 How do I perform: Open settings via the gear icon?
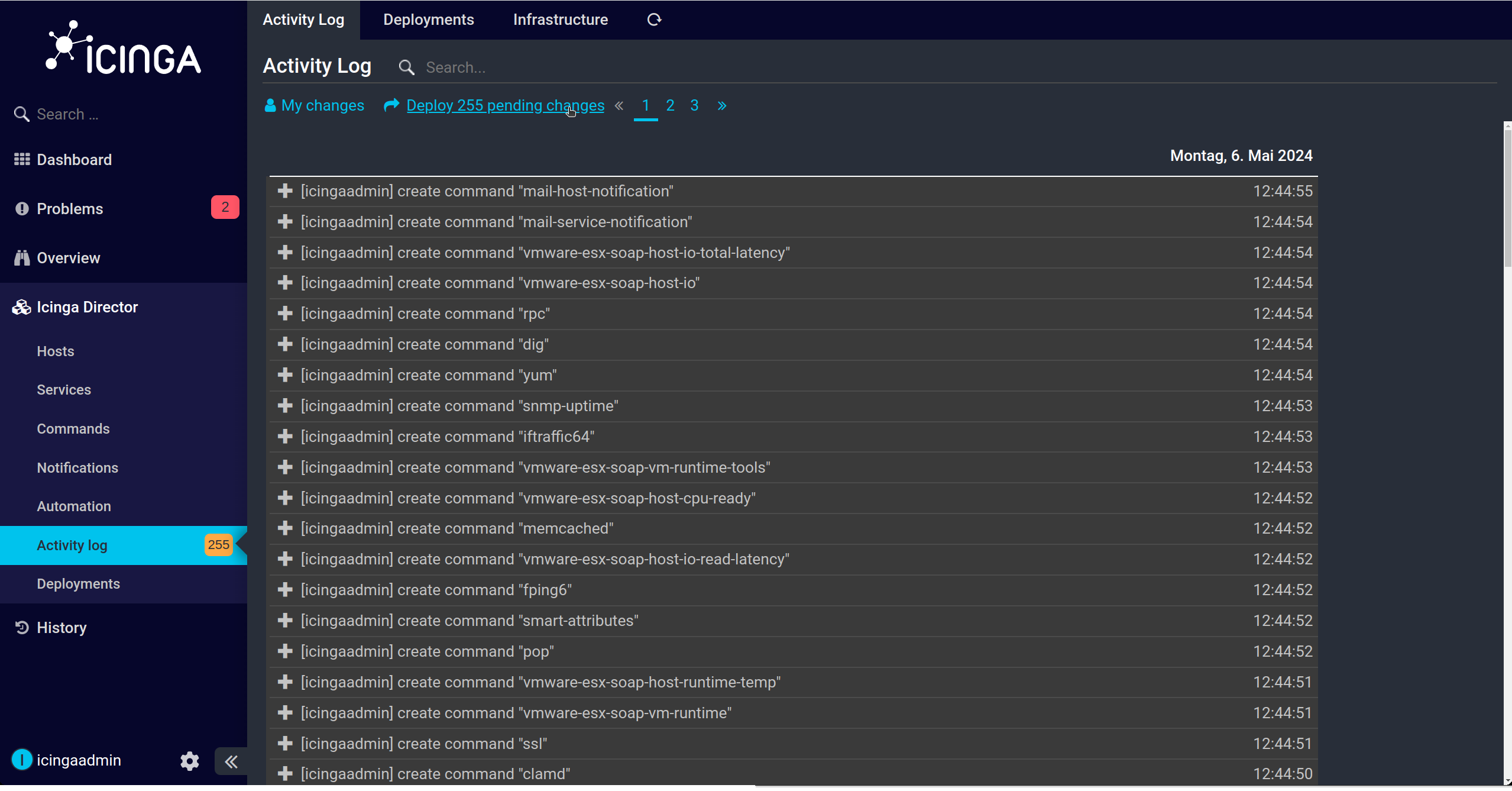pos(190,761)
